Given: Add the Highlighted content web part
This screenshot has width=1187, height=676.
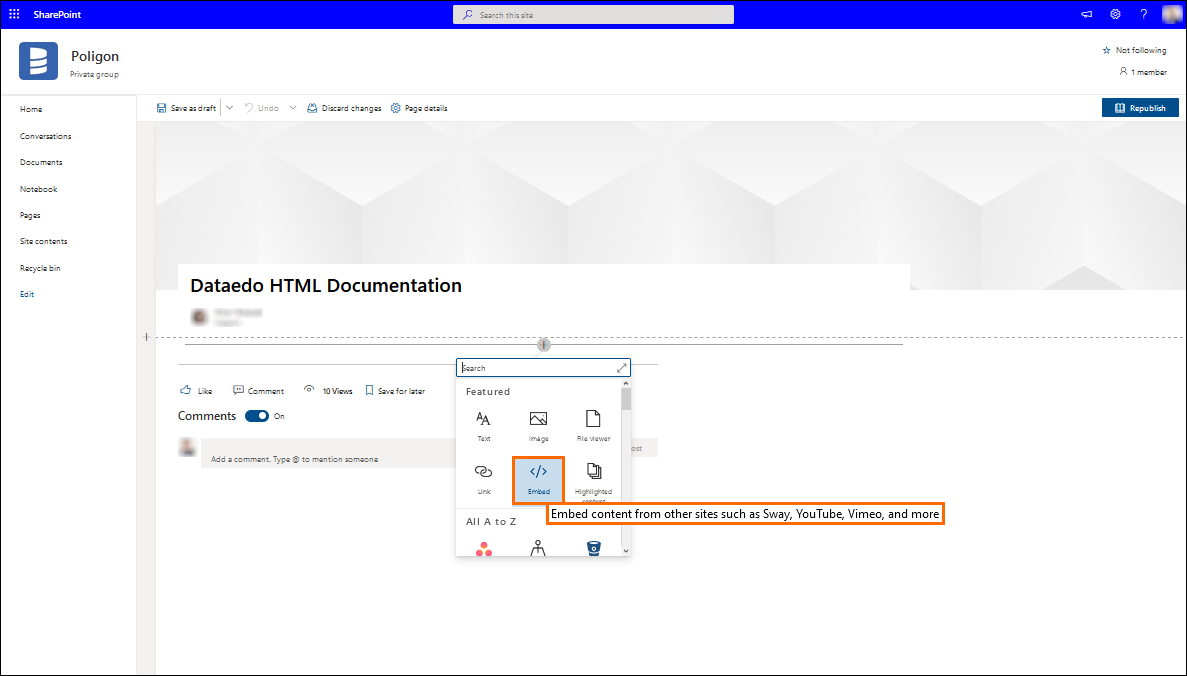Looking at the screenshot, I should [593, 478].
